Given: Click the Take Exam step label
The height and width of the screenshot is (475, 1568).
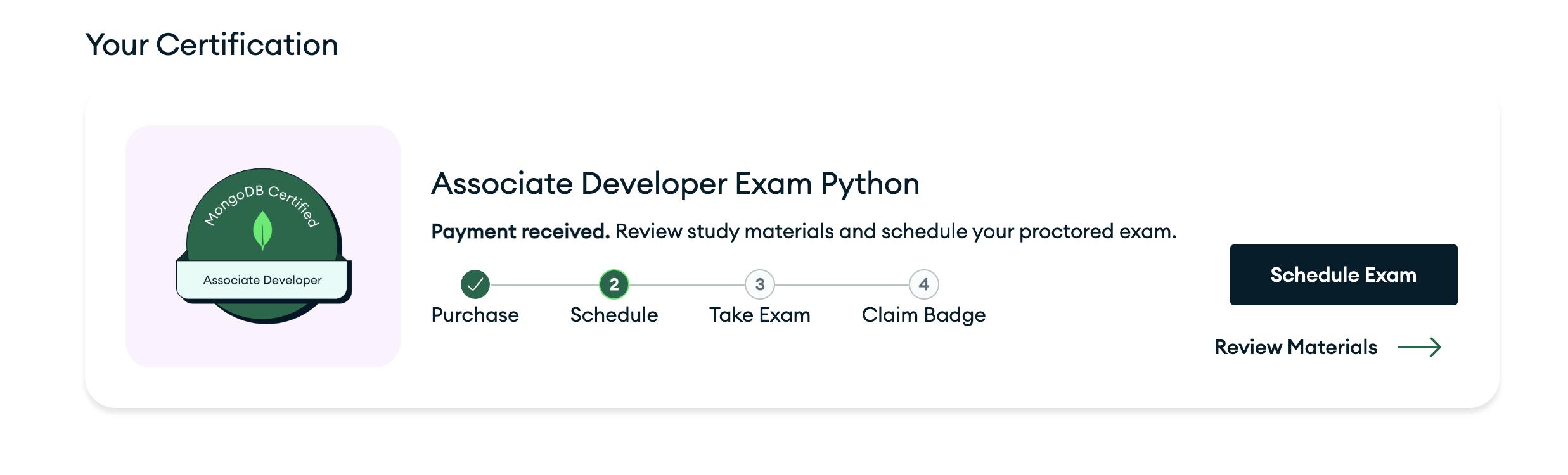Looking at the screenshot, I should (759, 315).
